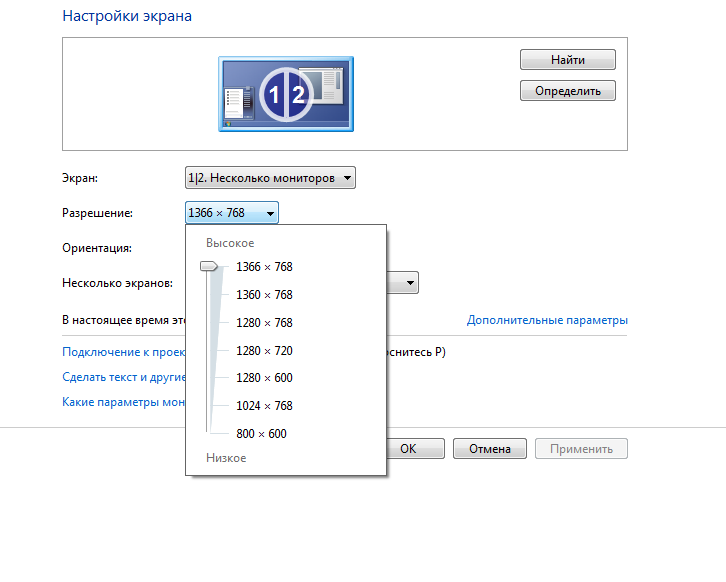Screen dimensions: 726x582
Task: Choose 1360 × 768 resolution
Action: click(264, 295)
